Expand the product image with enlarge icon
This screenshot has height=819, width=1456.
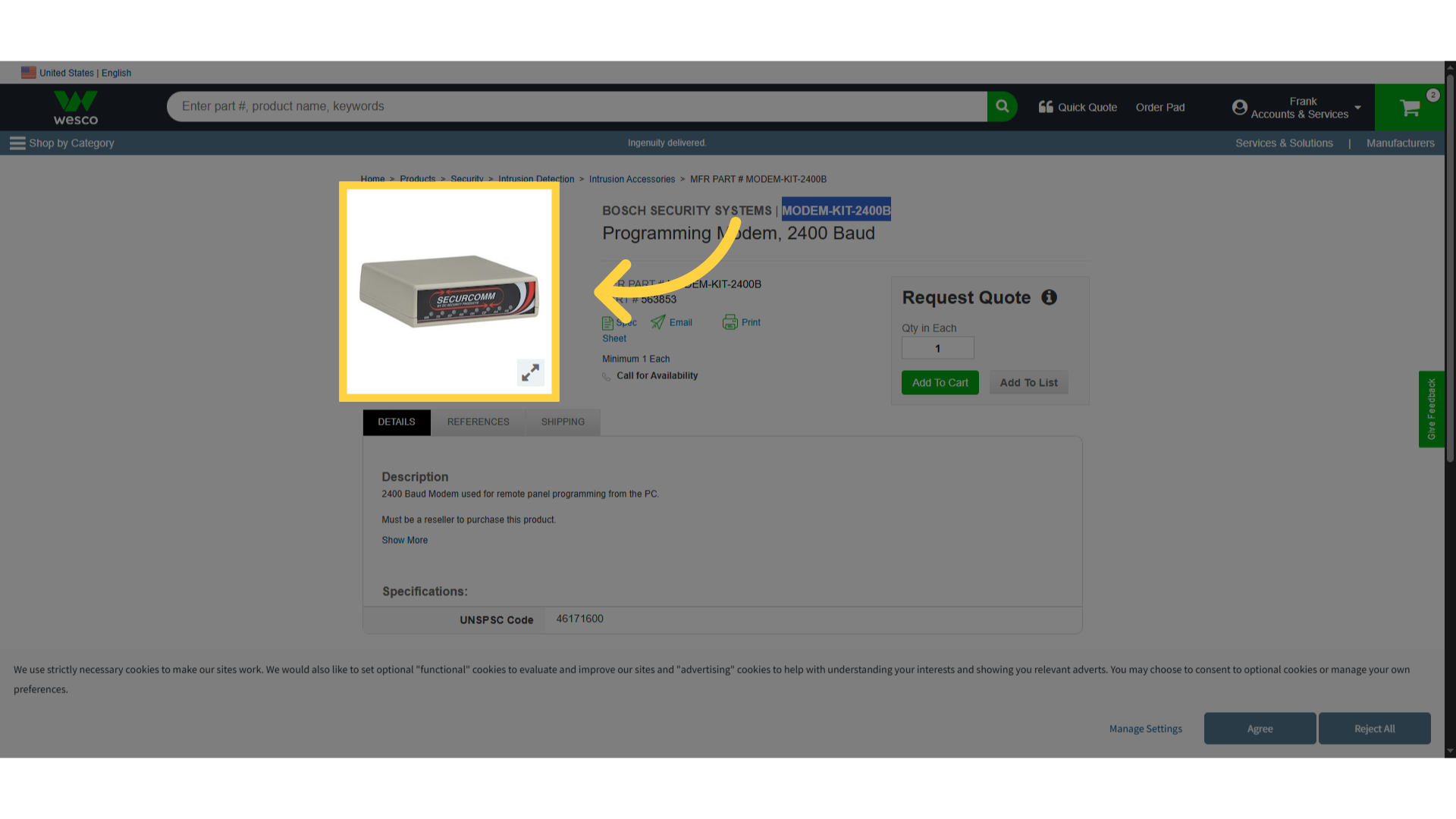pyautogui.click(x=531, y=372)
